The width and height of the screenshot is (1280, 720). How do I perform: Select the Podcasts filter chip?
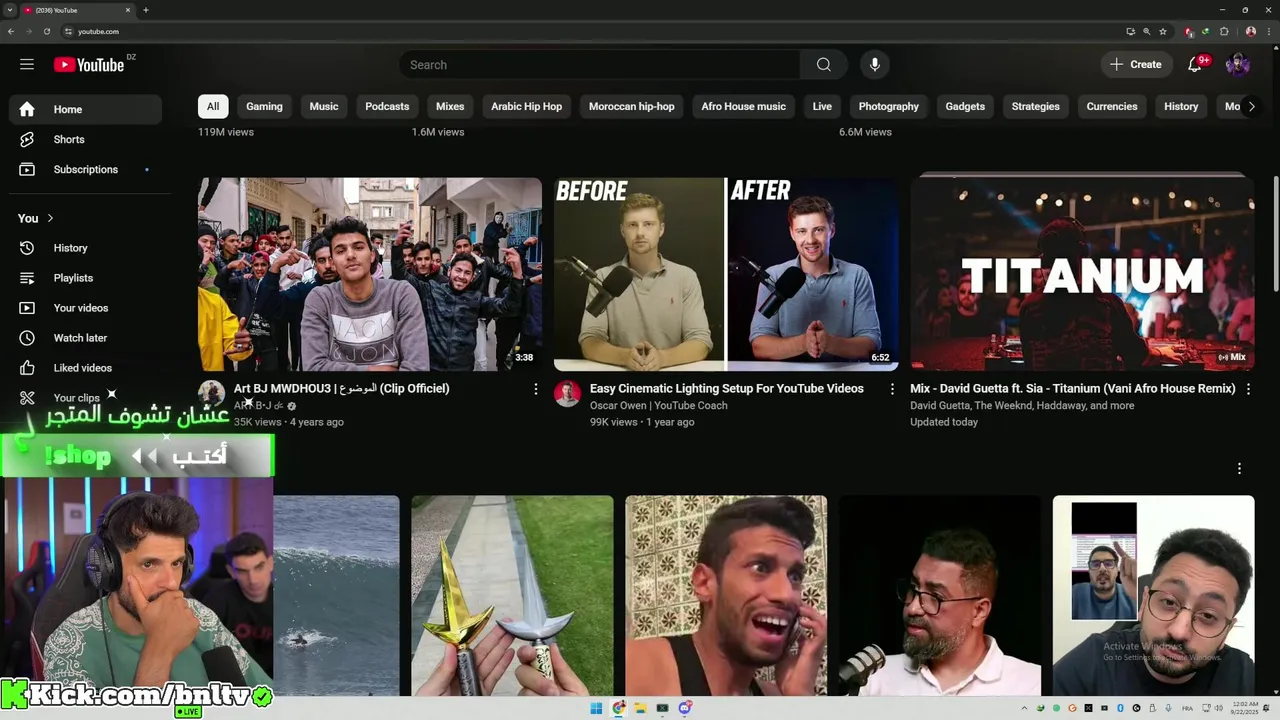click(x=387, y=106)
